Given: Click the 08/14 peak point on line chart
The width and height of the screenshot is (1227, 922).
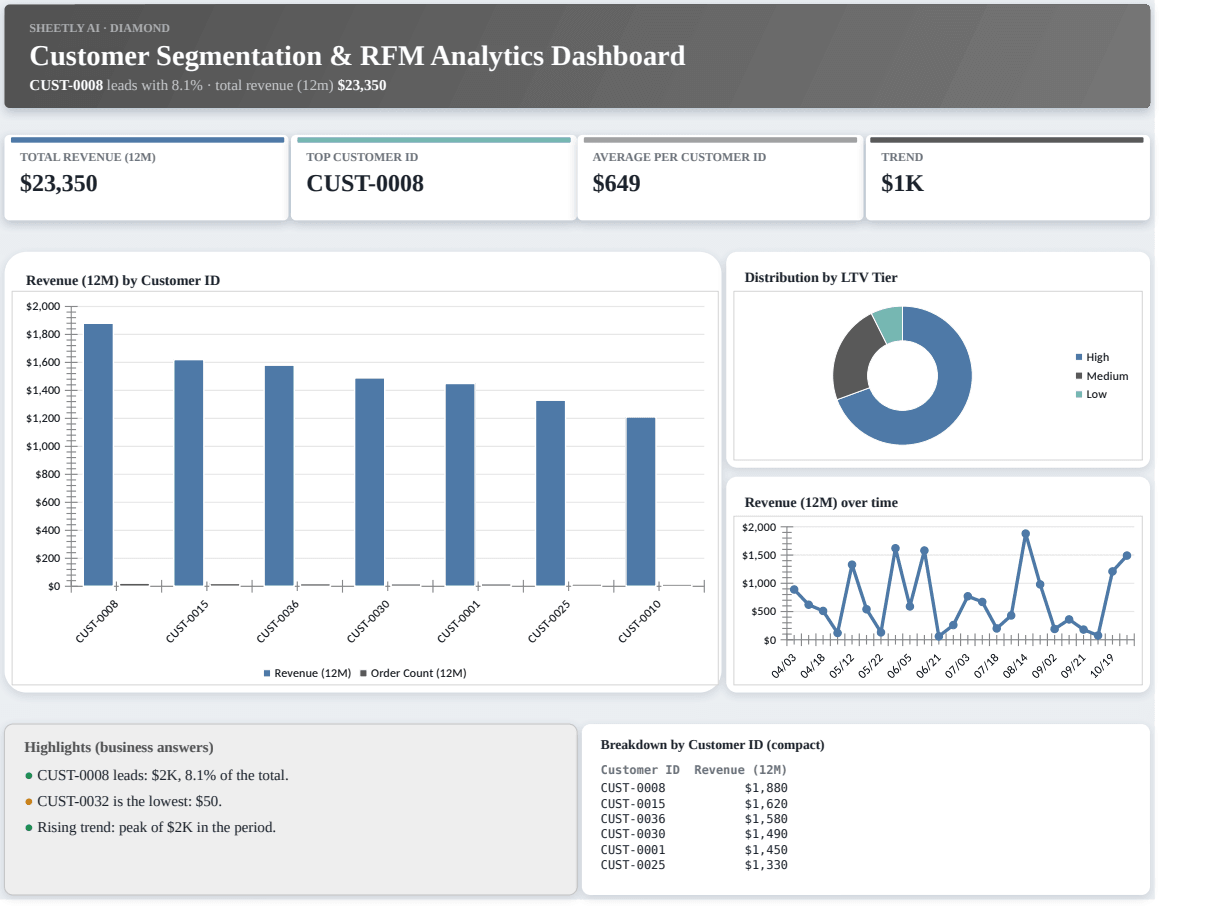Looking at the screenshot, I should (x=1025, y=534).
